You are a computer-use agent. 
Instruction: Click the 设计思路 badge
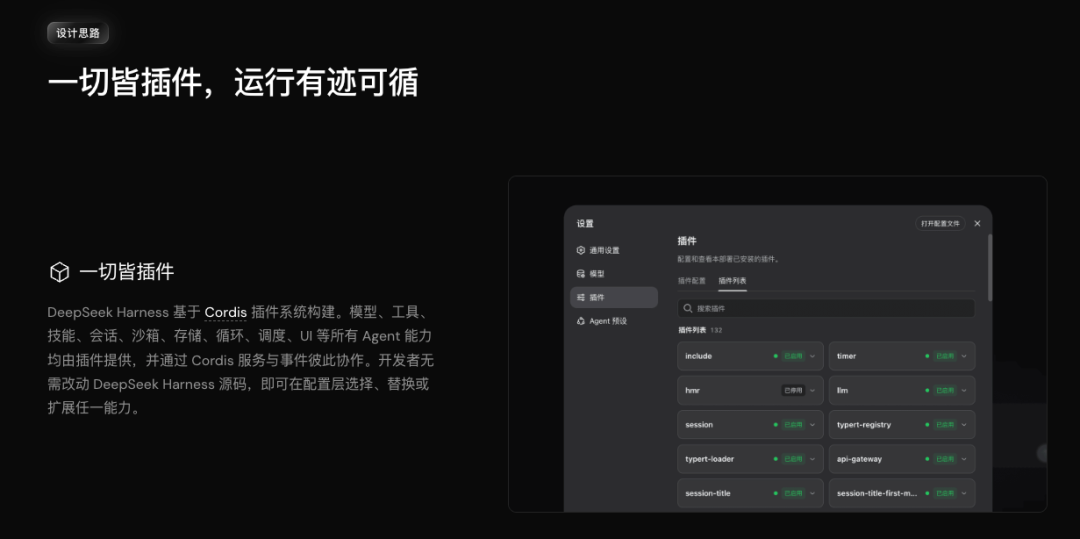point(78,33)
